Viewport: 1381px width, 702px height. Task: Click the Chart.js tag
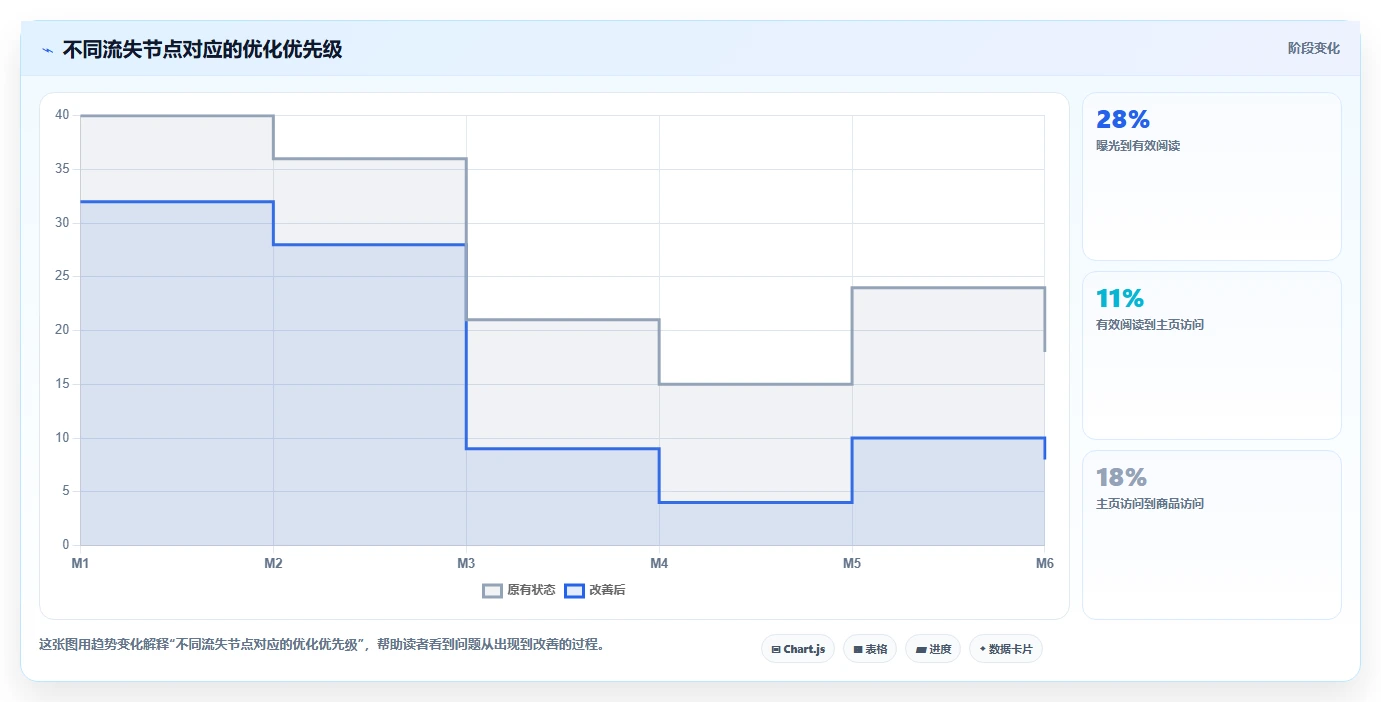(798, 649)
